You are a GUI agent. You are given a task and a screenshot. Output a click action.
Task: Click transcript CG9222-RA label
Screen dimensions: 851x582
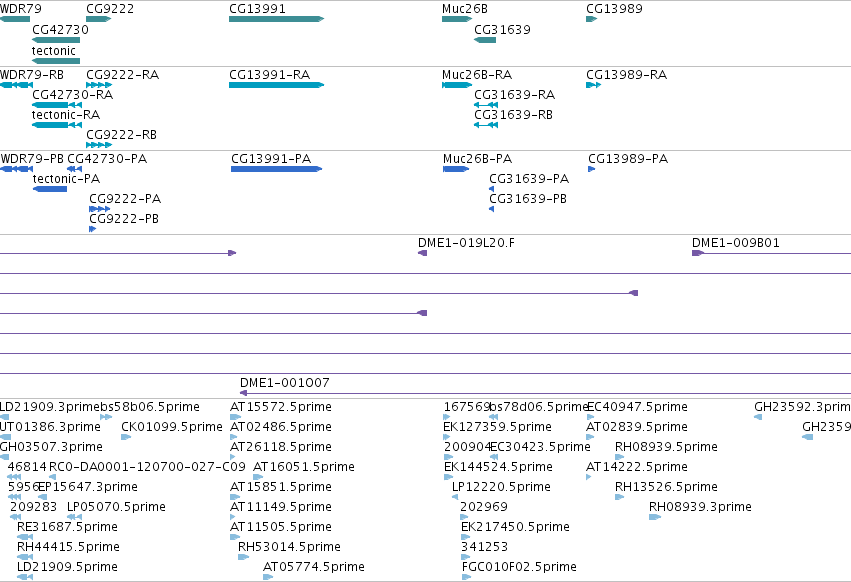(x=122, y=74)
